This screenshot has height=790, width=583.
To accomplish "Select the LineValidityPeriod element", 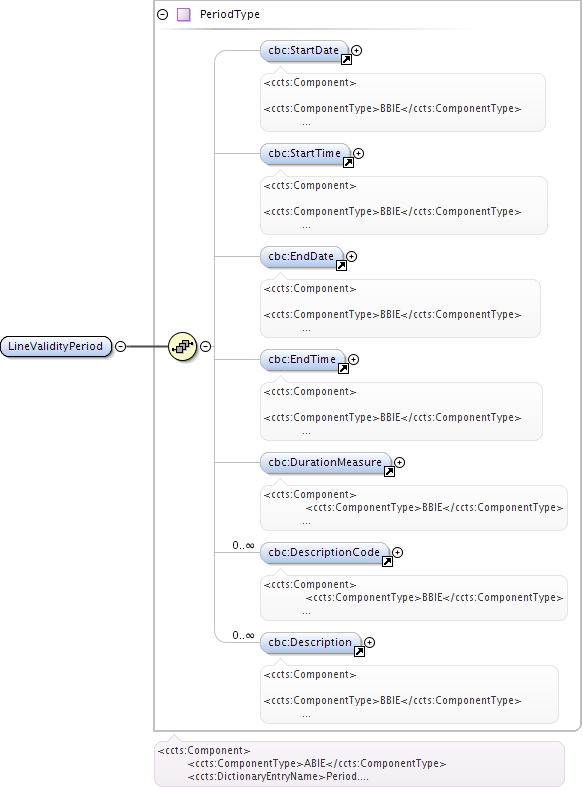I will click(55, 346).
